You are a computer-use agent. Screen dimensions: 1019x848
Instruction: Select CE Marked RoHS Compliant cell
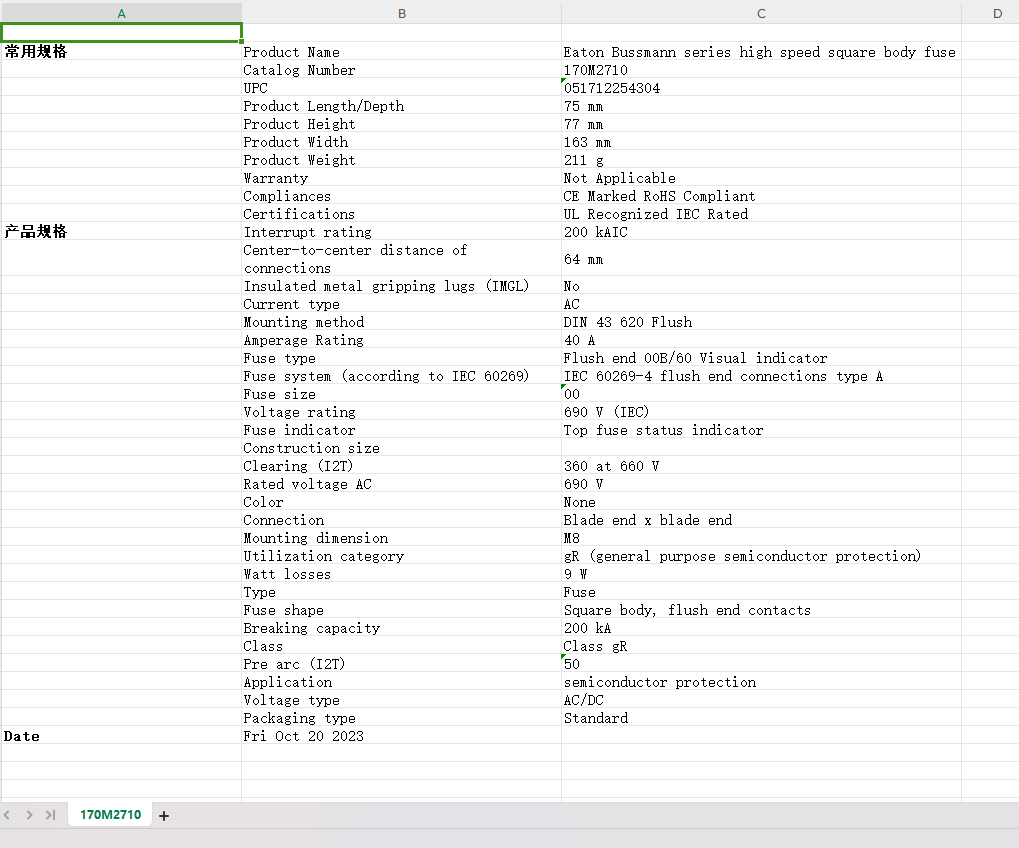(x=761, y=196)
